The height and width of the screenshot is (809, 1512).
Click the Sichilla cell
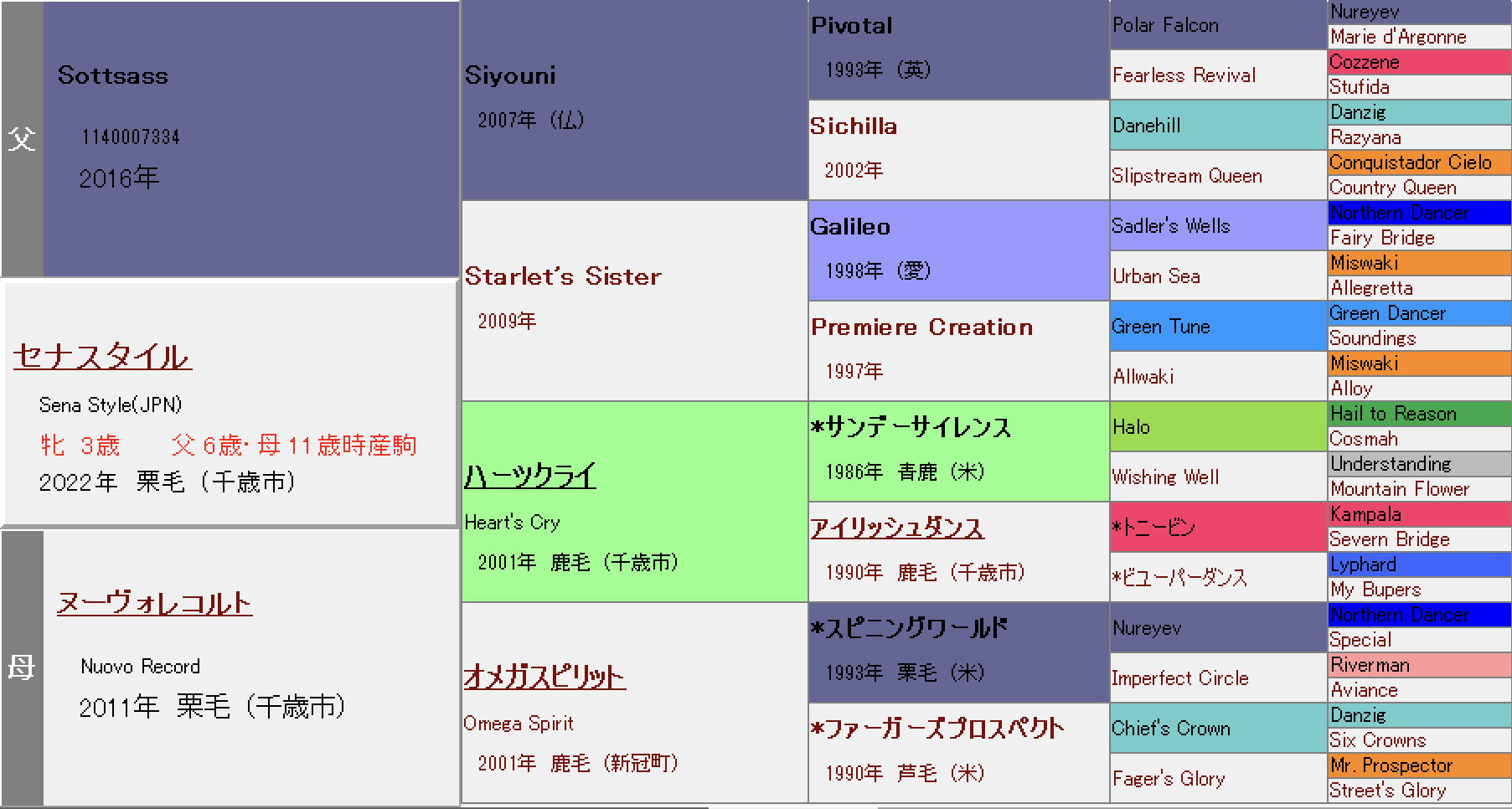point(958,149)
